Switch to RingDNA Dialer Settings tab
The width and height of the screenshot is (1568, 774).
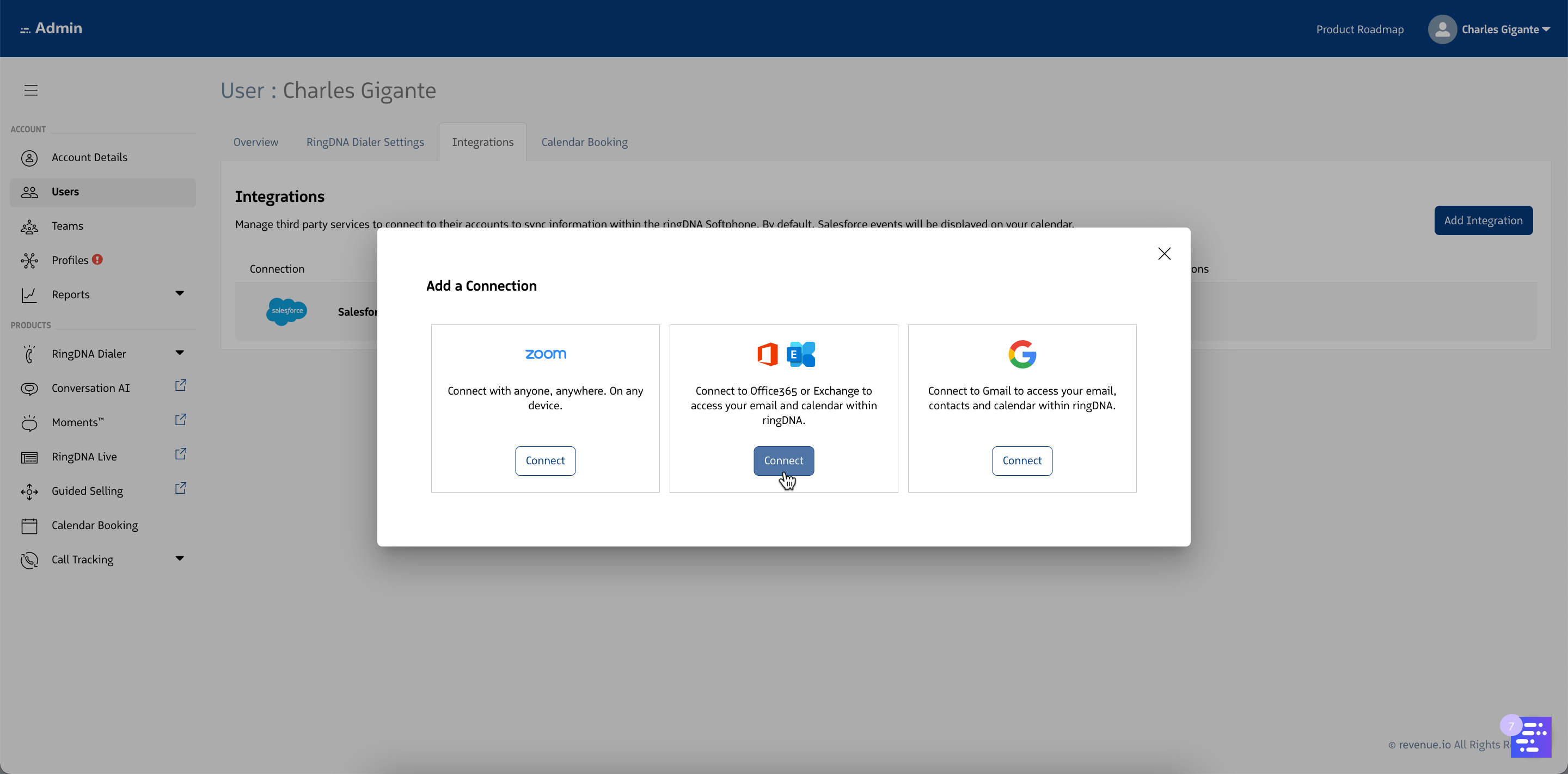[x=365, y=142]
